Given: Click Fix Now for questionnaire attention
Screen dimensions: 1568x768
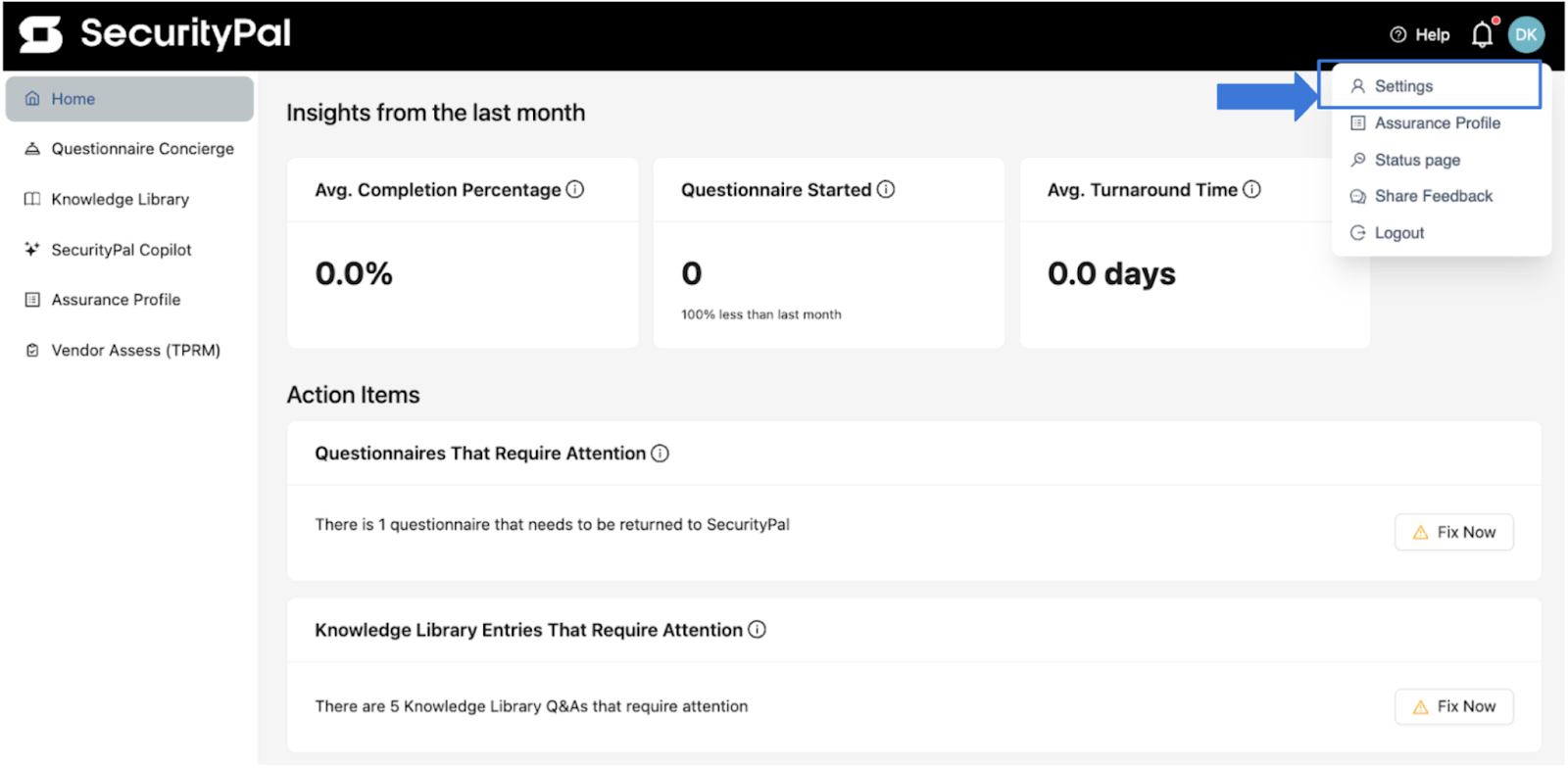Looking at the screenshot, I should (x=1453, y=532).
